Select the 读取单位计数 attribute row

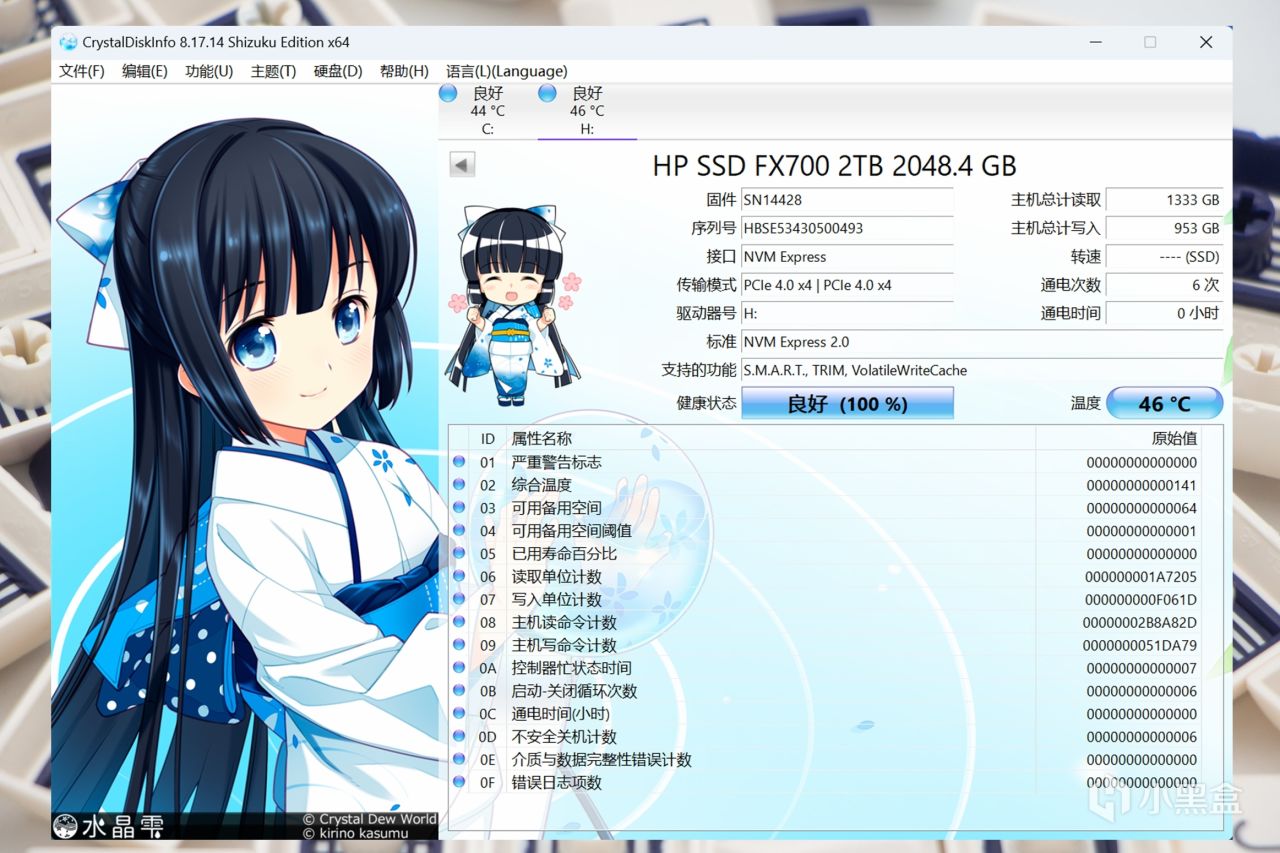pos(825,576)
